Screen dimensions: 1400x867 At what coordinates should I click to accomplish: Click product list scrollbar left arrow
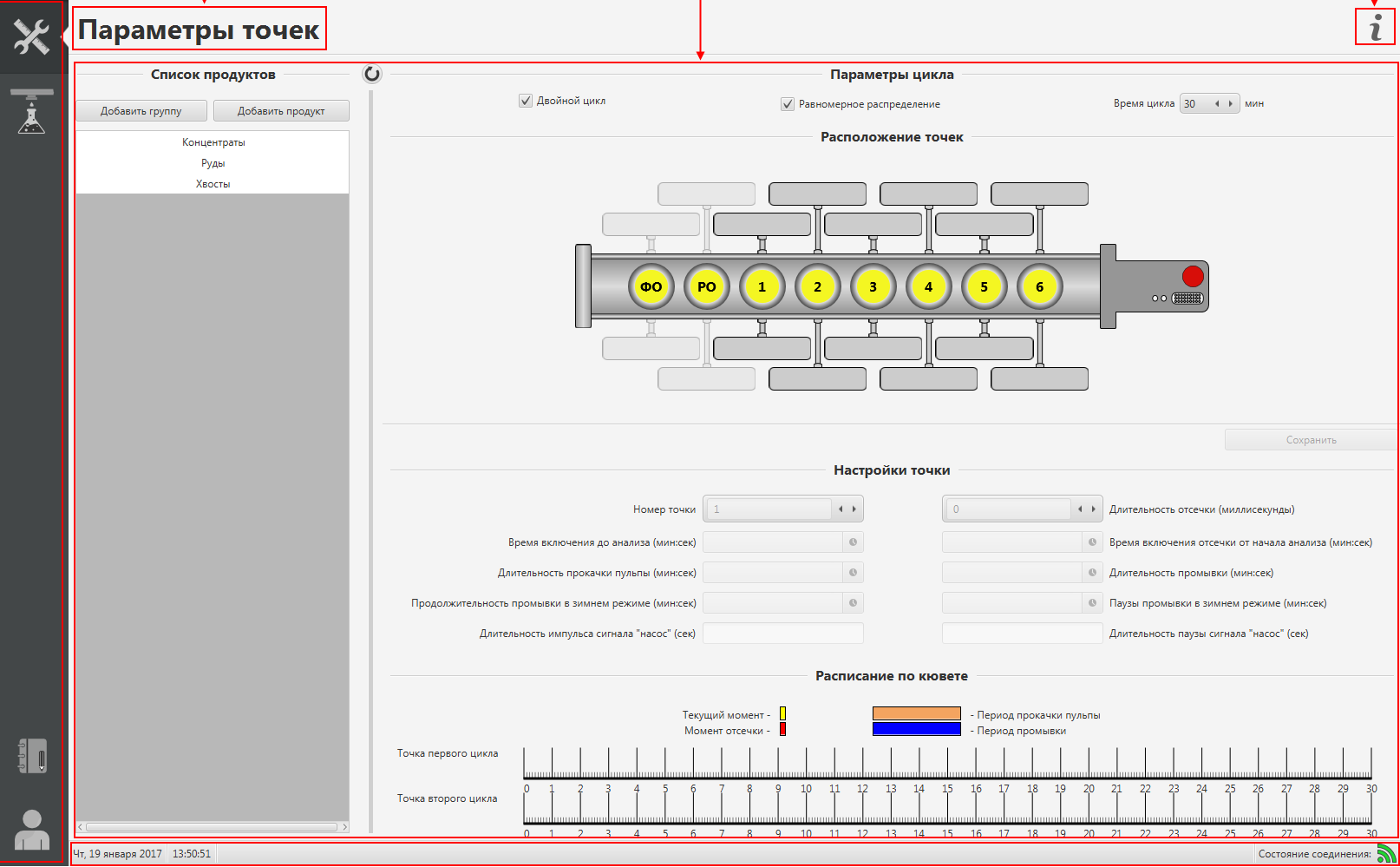click(x=80, y=827)
